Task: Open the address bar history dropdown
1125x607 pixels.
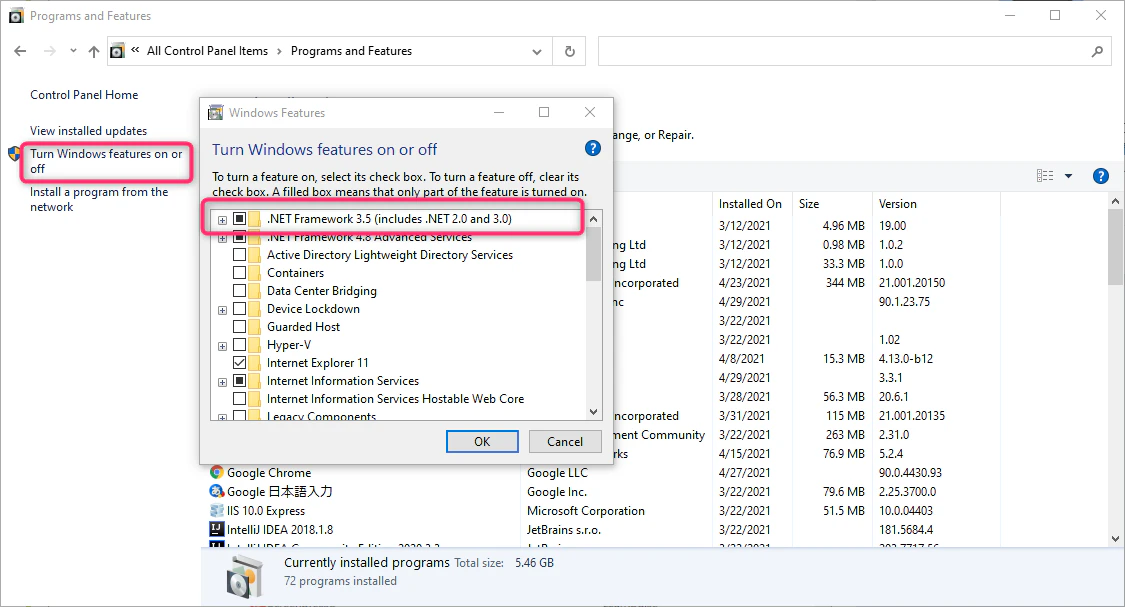Action: click(x=537, y=52)
